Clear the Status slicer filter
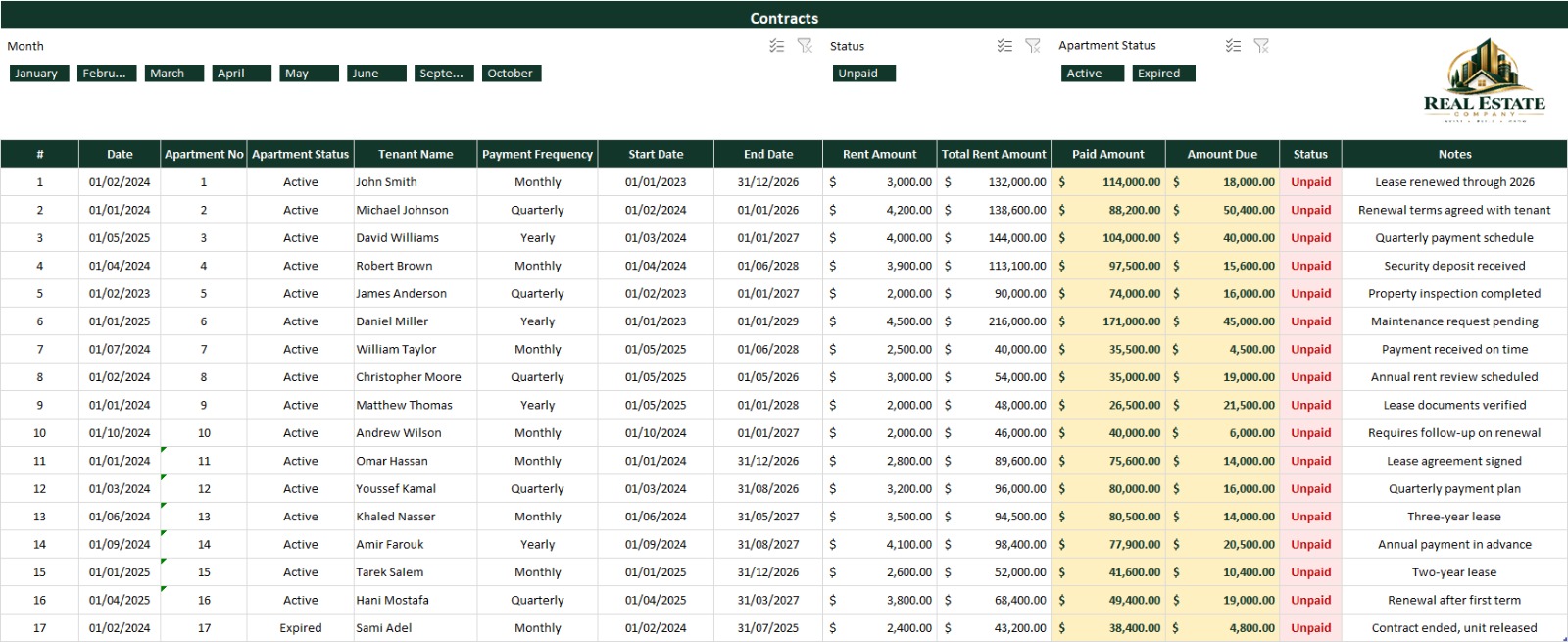The width and height of the screenshot is (1568, 642). (1033, 46)
